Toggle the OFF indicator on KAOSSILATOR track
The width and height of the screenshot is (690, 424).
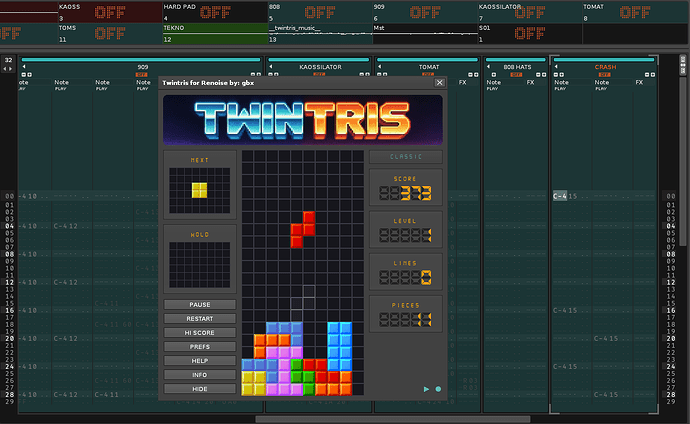click(x=319, y=75)
